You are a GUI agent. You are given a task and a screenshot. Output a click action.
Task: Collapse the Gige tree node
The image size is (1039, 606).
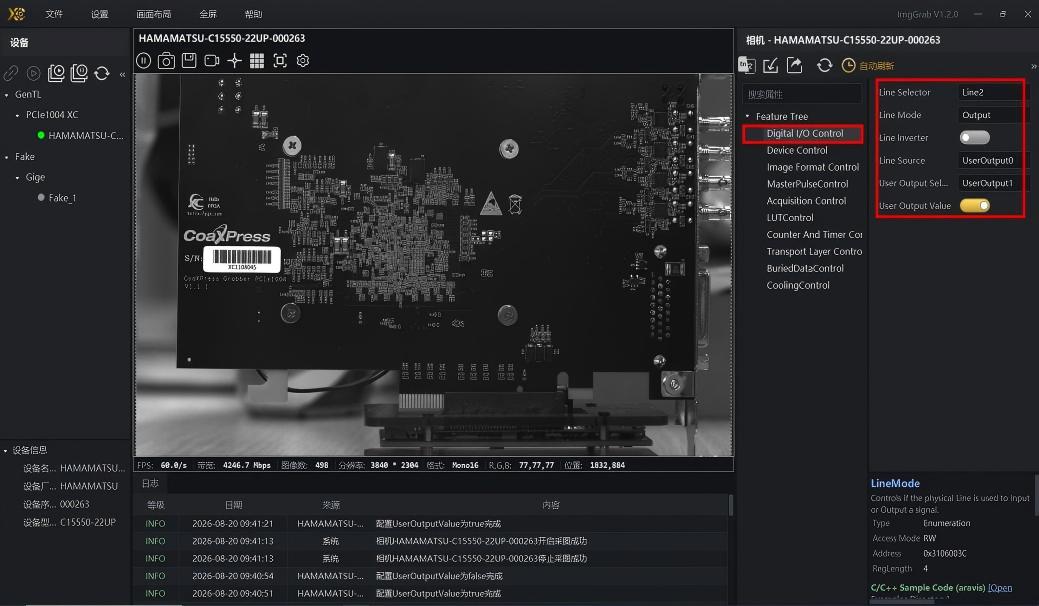tap(17, 177)
